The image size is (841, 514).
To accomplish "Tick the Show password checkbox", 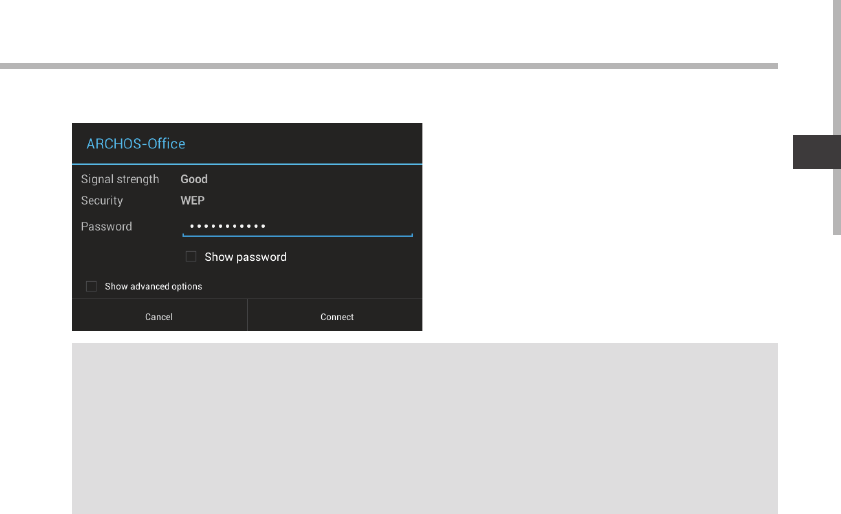I will coord(190,257).
